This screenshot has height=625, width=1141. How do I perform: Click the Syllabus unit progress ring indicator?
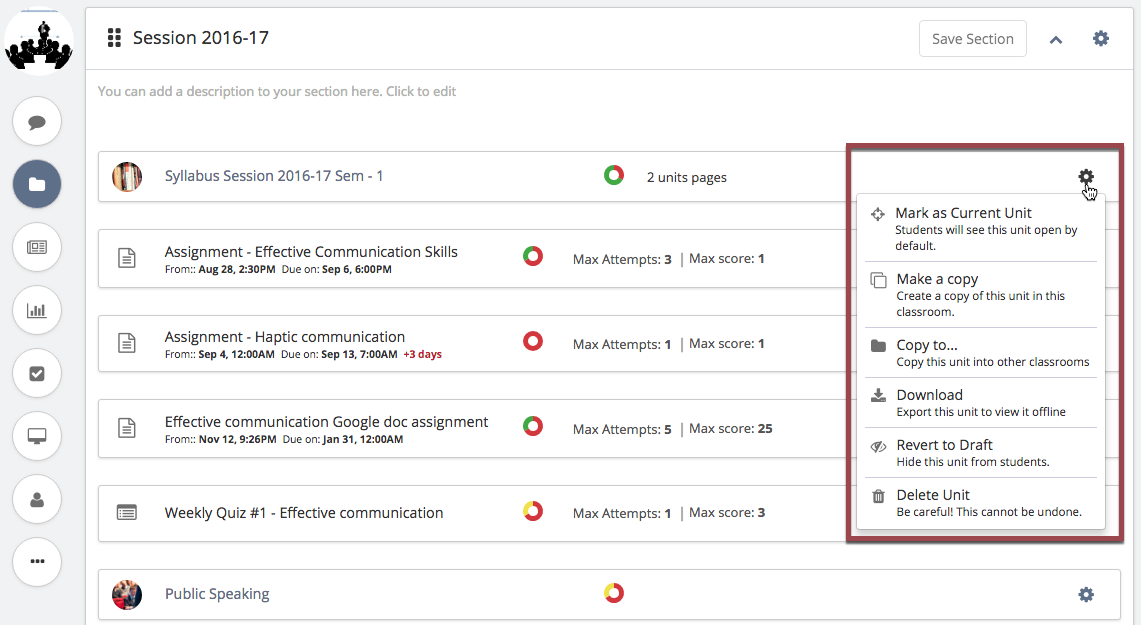tap(613, 175)
